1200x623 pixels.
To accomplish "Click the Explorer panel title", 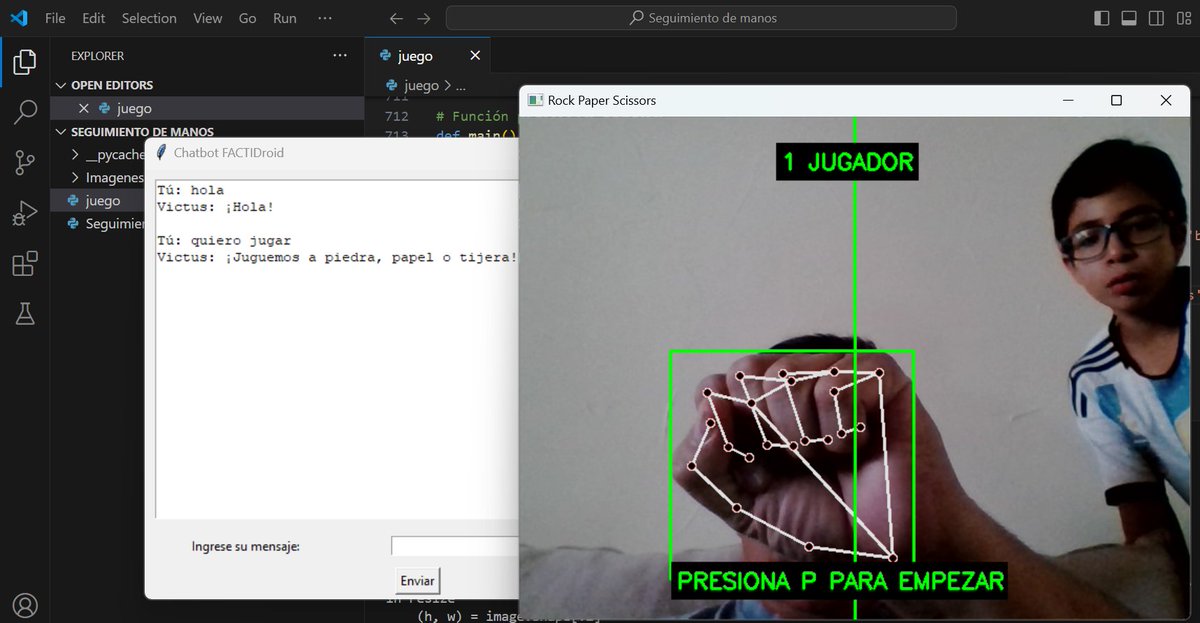I will tap(98, 56).
